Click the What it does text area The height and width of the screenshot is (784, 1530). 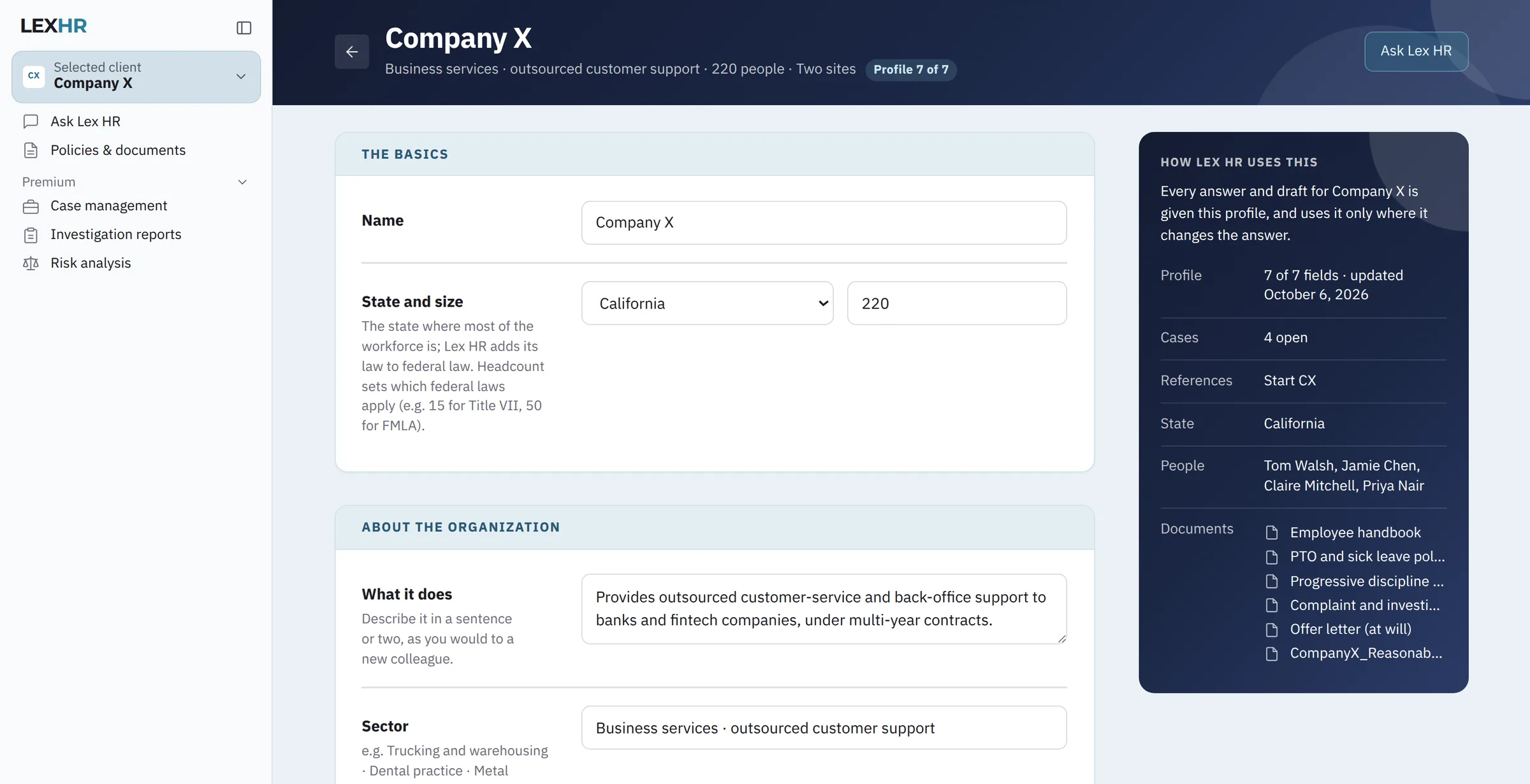pos(824,609)
